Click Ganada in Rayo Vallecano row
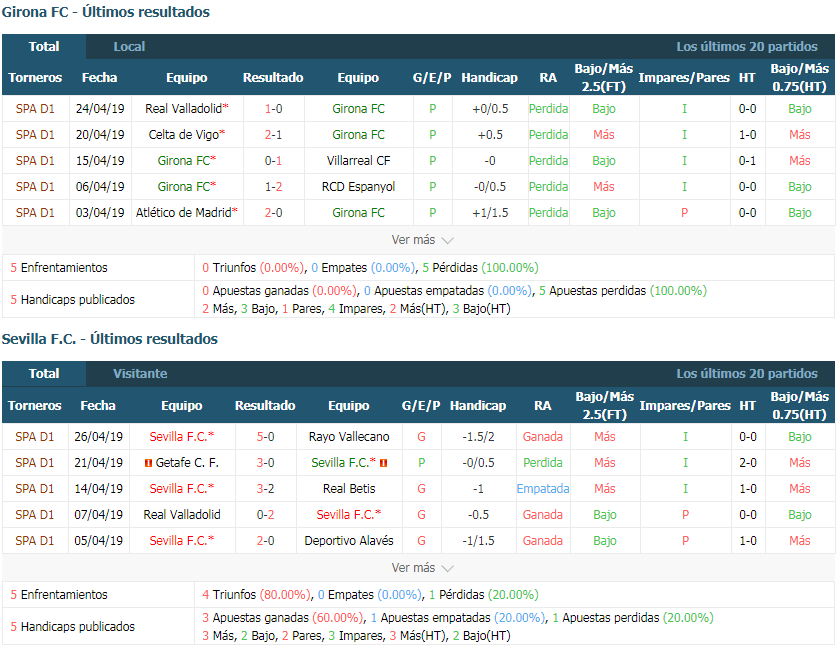The height and width of the screenshot is (646, 836). click(x=543, y=437)
